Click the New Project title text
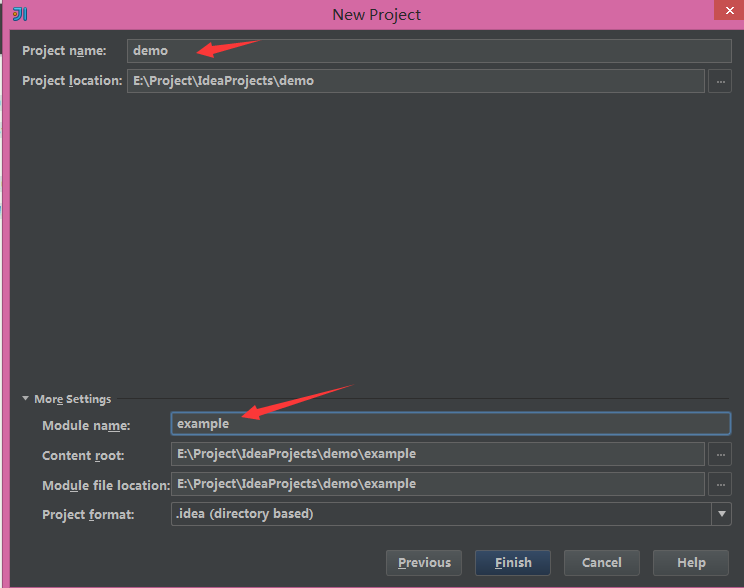 point(376,15)
